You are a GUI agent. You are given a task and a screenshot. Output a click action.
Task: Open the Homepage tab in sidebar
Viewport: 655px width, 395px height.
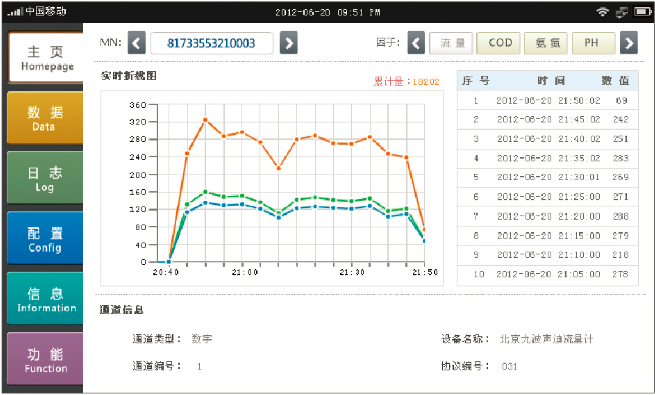tap(46, 58)
